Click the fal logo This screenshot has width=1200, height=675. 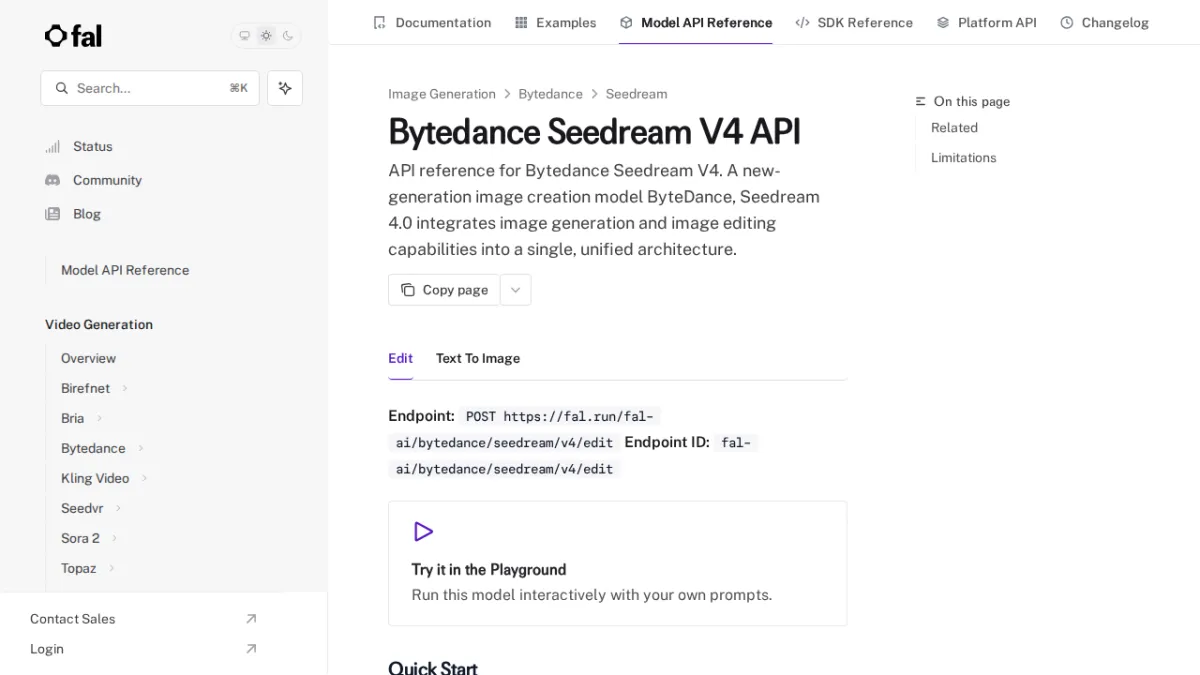73,36
